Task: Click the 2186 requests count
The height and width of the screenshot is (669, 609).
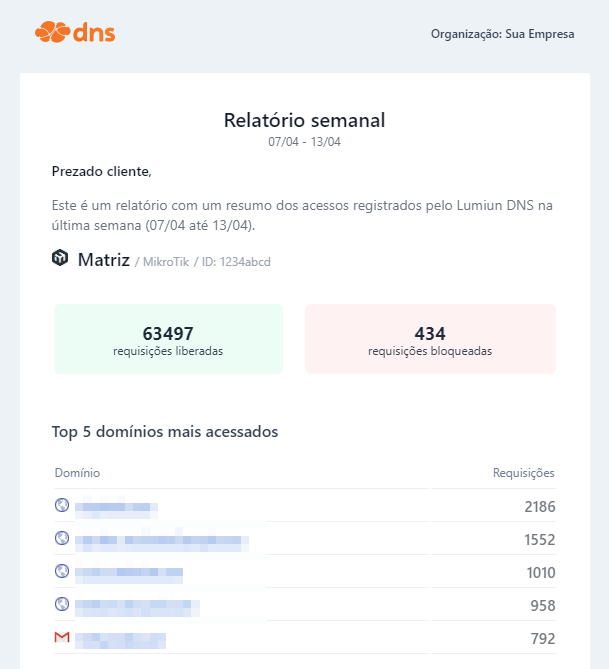Action: [539, 507]
